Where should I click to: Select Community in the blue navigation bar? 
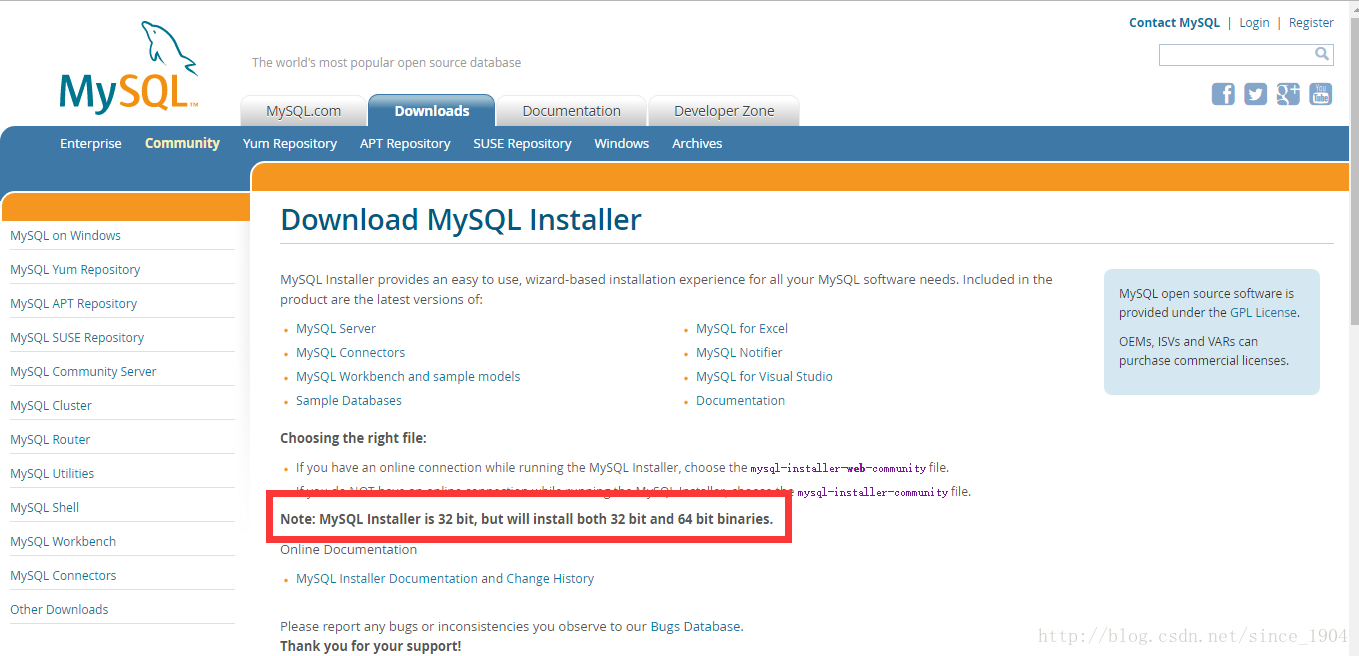[x=182, y=143]
